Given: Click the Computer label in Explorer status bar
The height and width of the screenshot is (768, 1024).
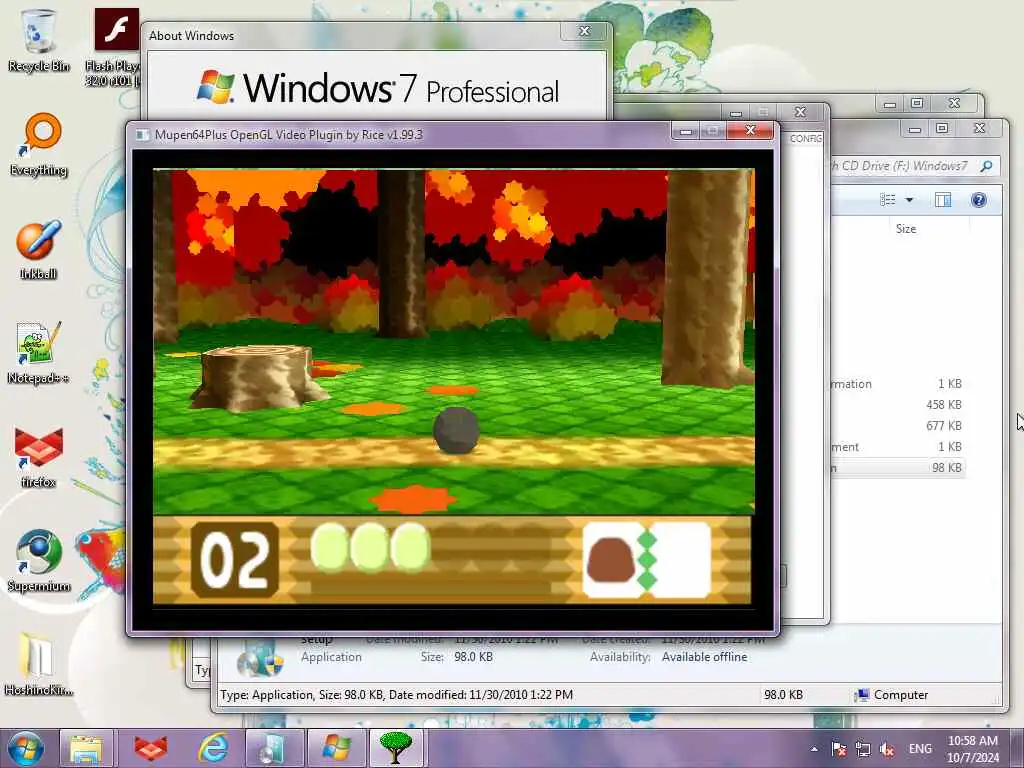Looking at the screenshot, I should click(901, 695).
